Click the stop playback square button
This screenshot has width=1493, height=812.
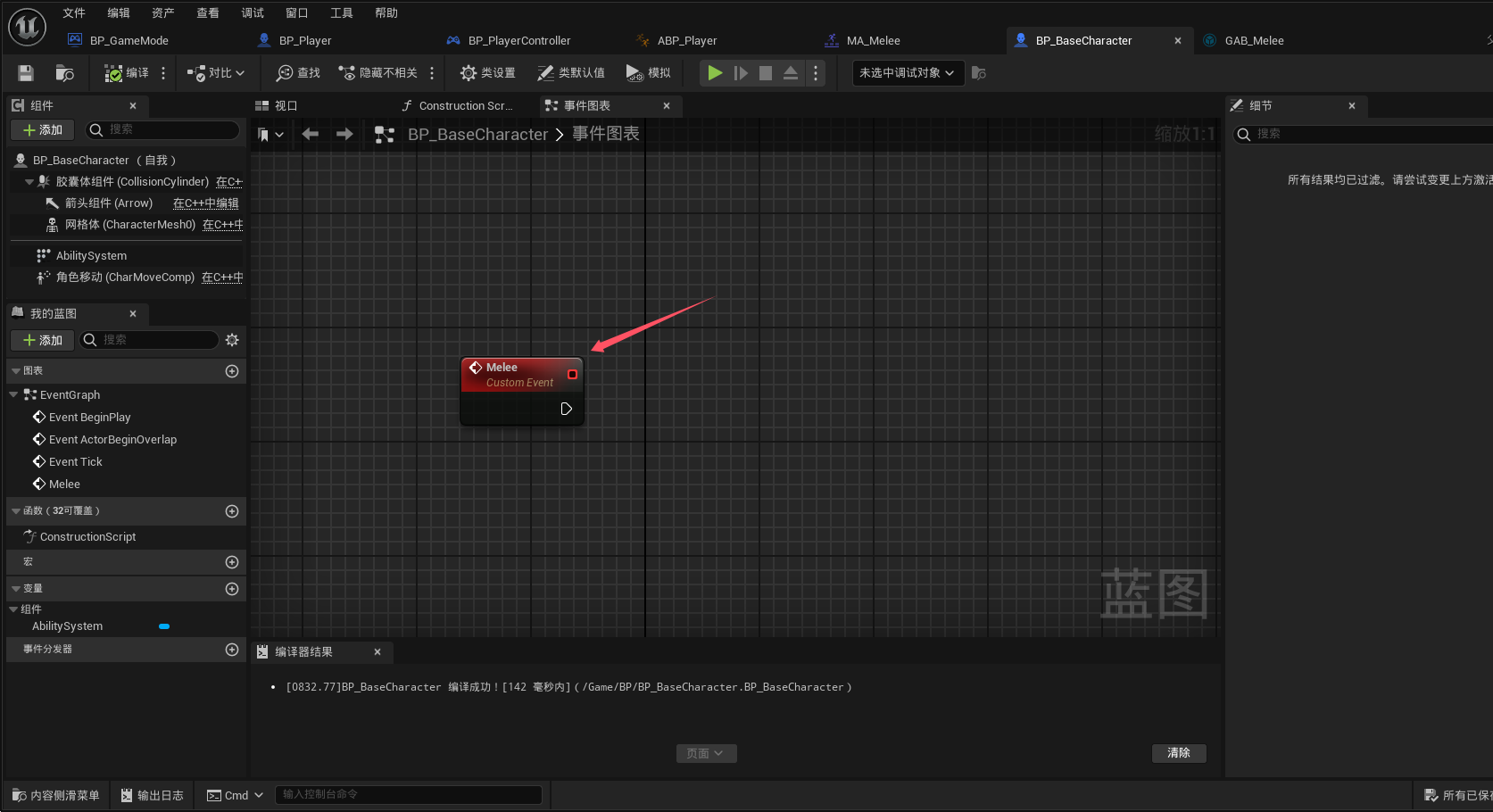(x=766, y=73)
